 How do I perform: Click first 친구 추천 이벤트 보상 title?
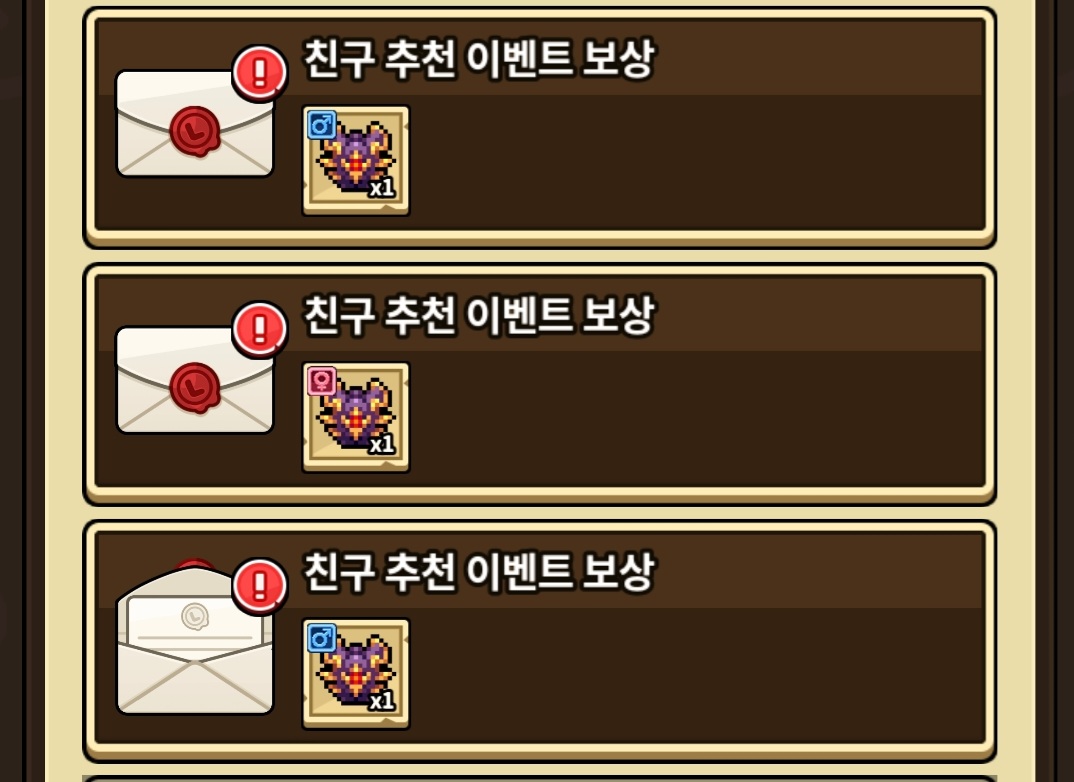479,59
